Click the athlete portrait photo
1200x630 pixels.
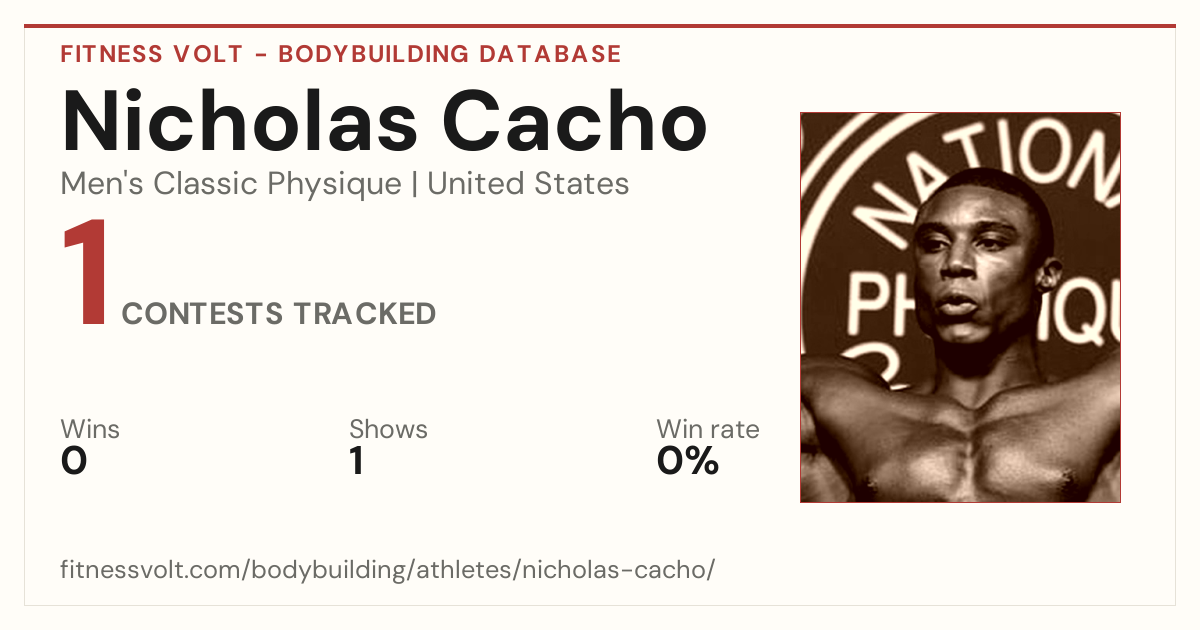coord(960,307)
